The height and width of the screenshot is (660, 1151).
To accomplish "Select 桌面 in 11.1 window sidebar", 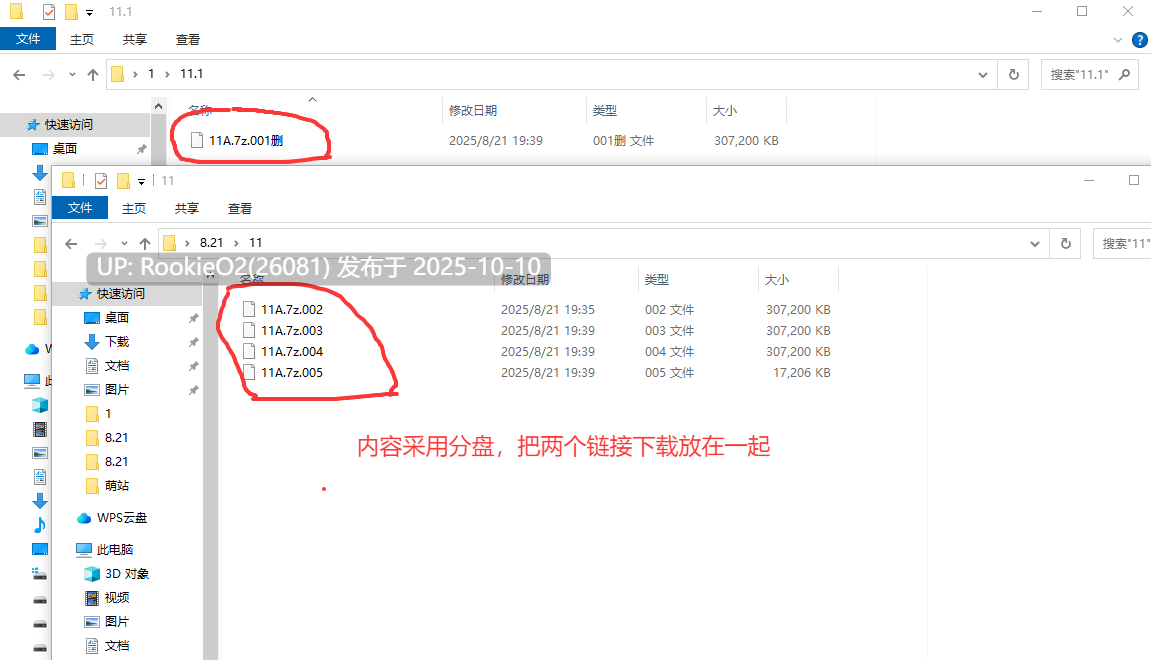I will point(65,148).
